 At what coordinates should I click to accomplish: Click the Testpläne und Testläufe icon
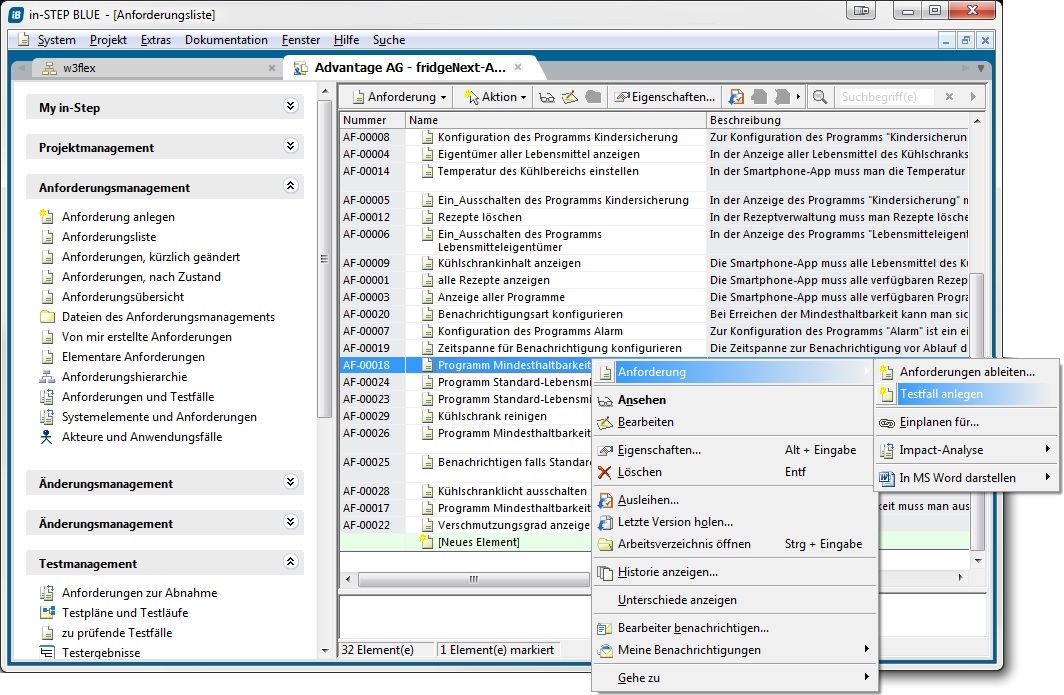click(47, 613)
